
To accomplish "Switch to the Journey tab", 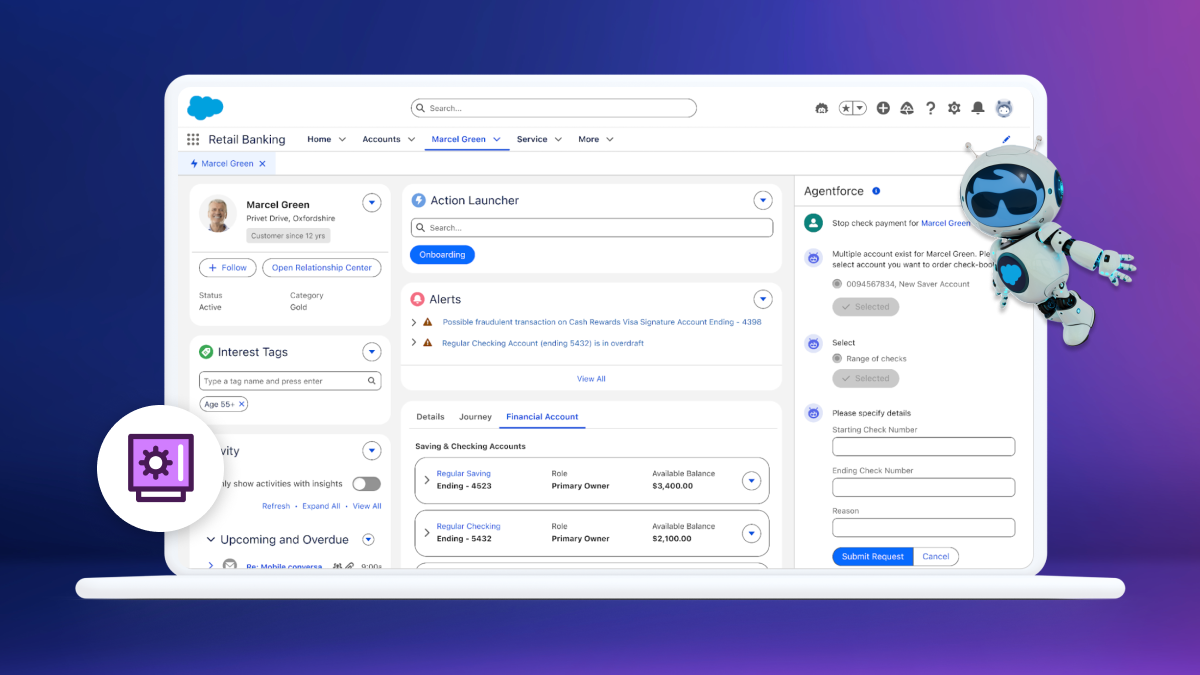I will [475, 417].
